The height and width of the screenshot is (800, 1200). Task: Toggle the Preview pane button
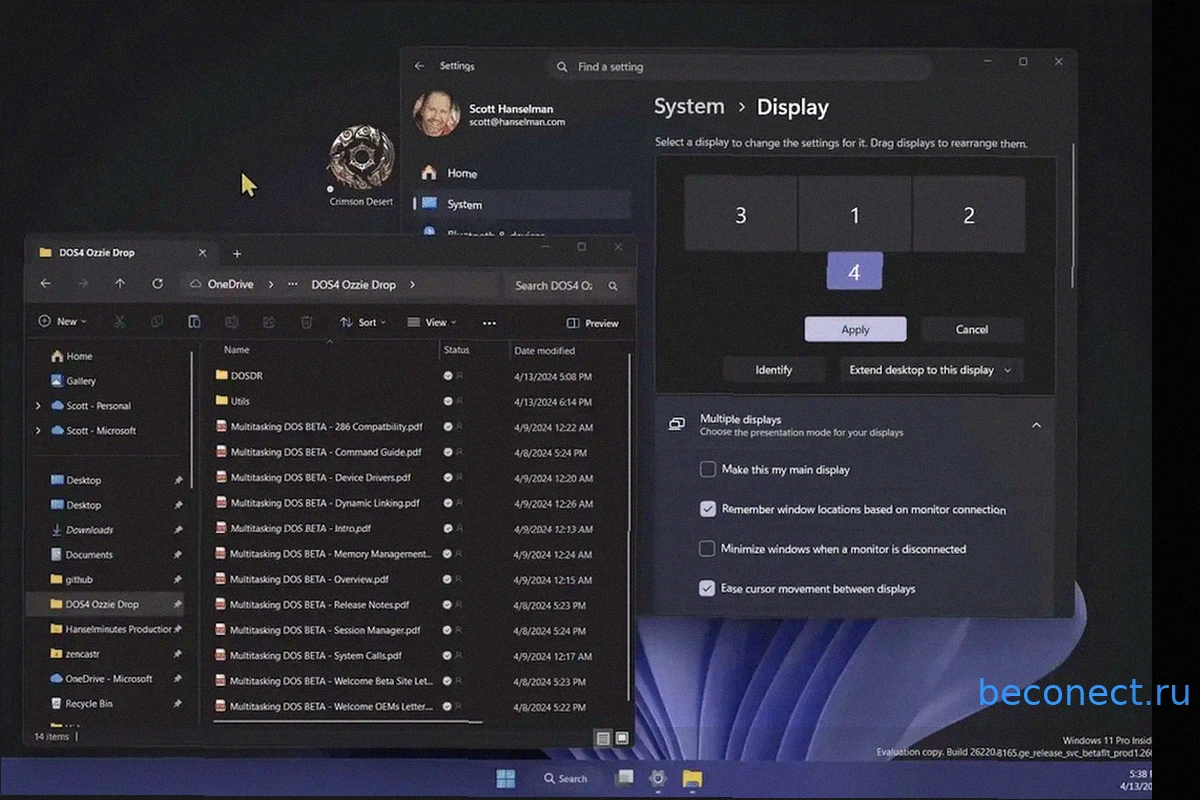[x=592, y=323]
